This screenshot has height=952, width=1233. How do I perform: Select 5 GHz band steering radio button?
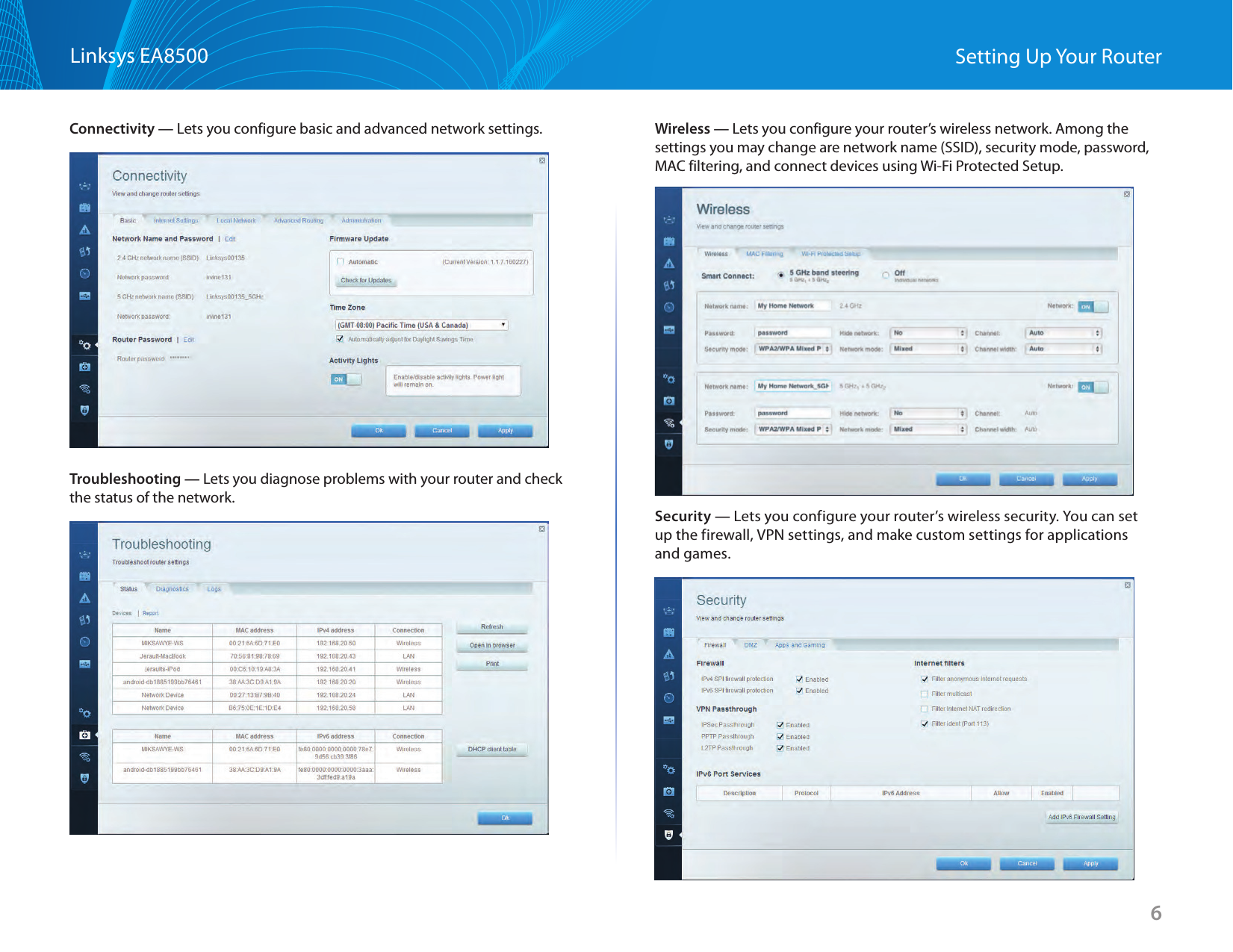781,276
